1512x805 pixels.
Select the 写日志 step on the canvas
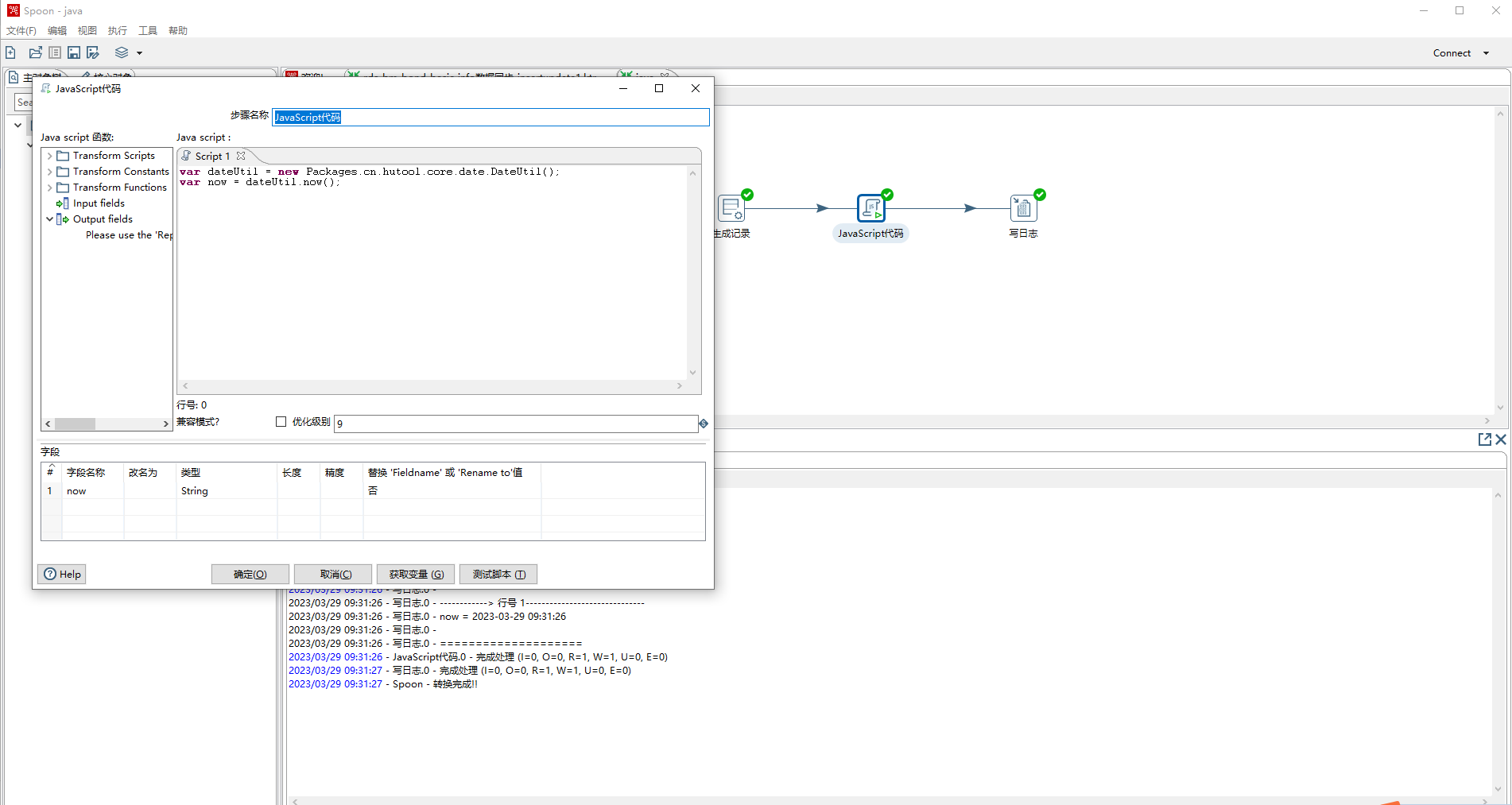coord(1023,208)
